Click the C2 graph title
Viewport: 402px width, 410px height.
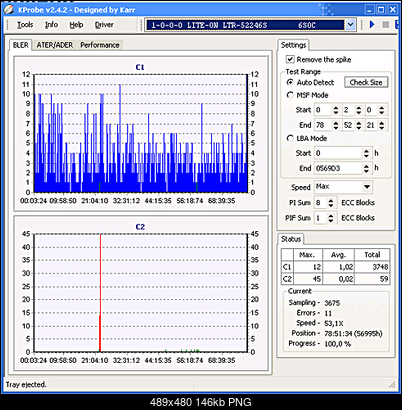point(140,227)
